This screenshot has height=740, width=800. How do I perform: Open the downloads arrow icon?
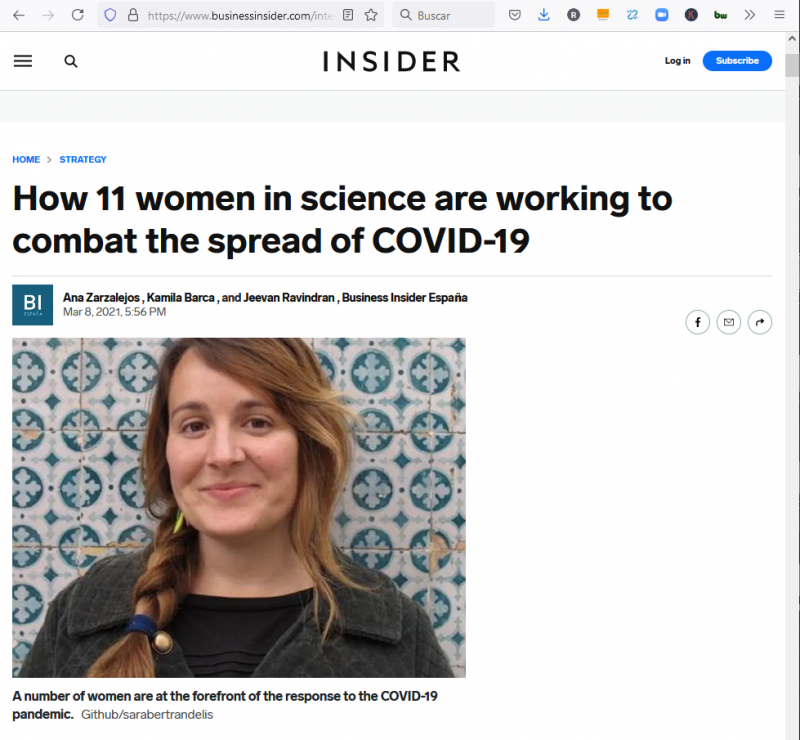coord(544,15)
